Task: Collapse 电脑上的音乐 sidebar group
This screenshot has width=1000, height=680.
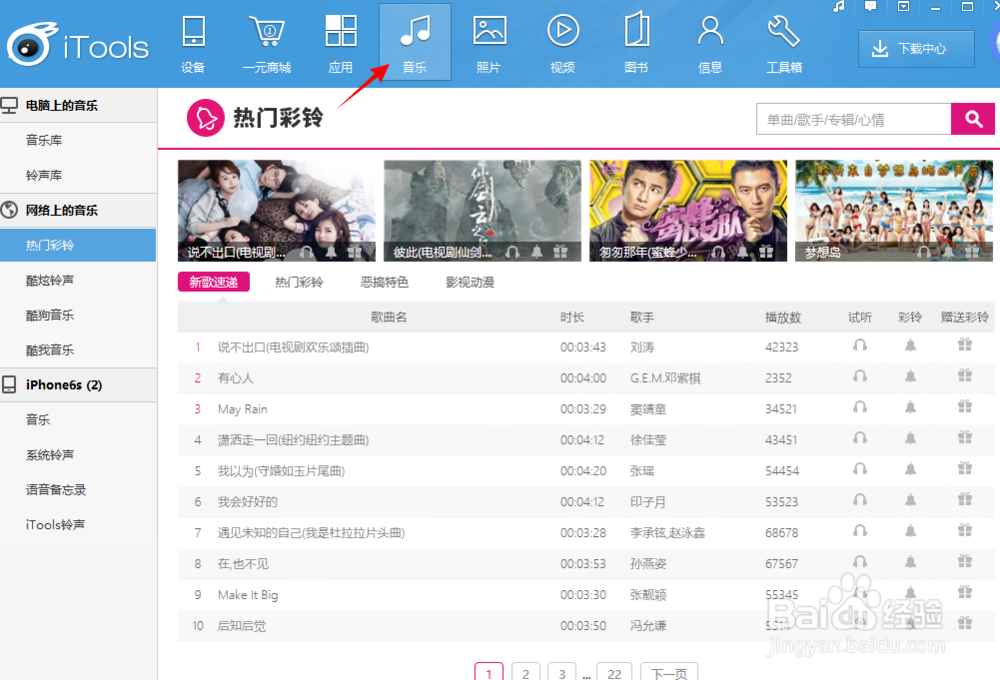Action: point(78,105)
